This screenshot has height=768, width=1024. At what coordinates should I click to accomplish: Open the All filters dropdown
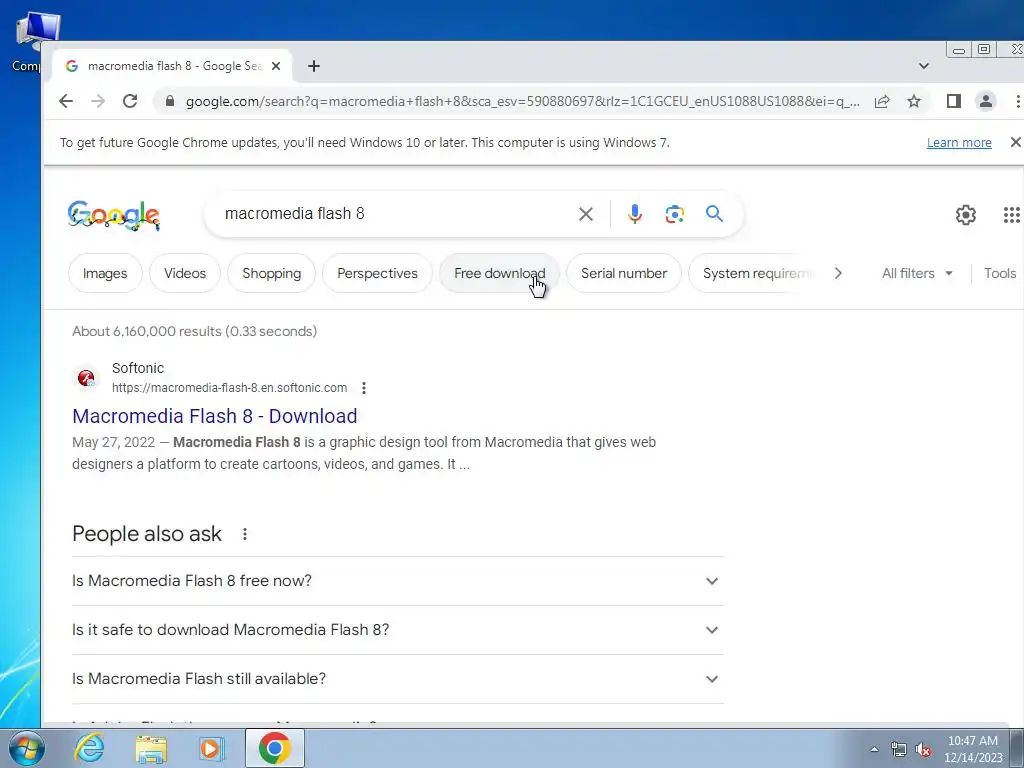(917, 273)
